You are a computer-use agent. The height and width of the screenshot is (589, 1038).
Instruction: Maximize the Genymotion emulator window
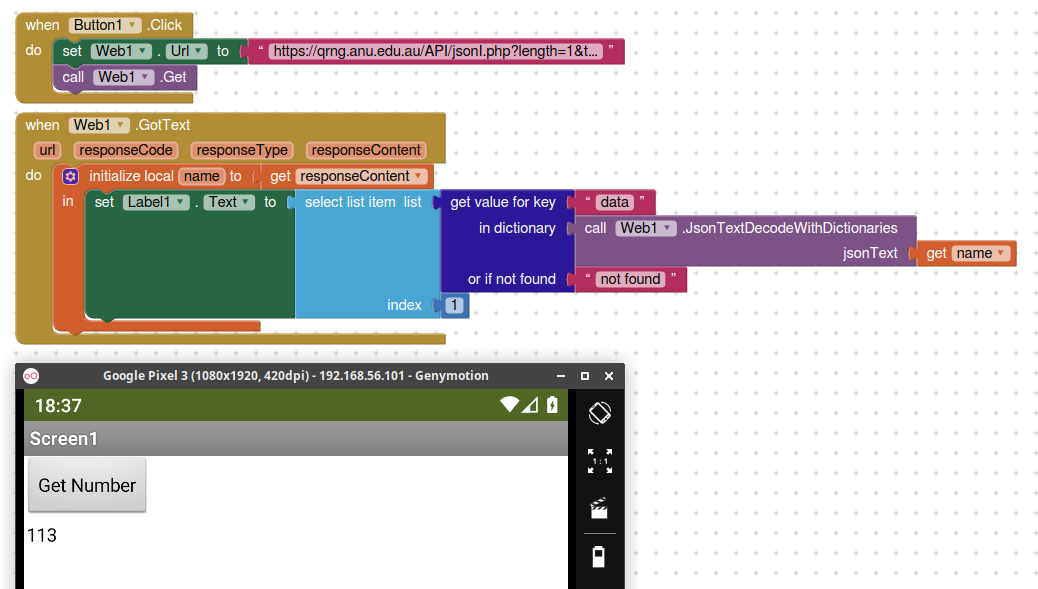(x=585, y=376)
